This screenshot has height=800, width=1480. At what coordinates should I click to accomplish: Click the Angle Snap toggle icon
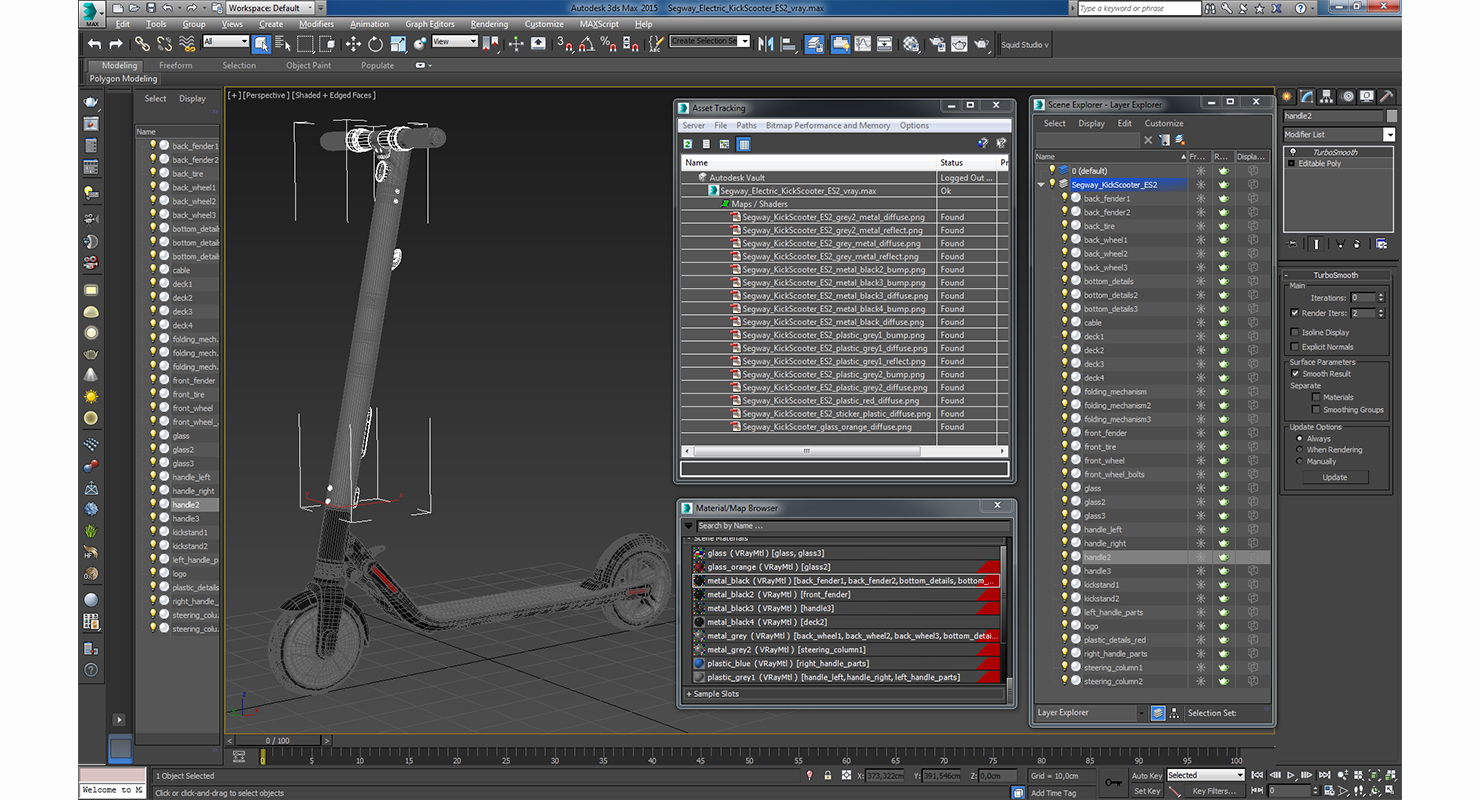click(x=587, y=44)
